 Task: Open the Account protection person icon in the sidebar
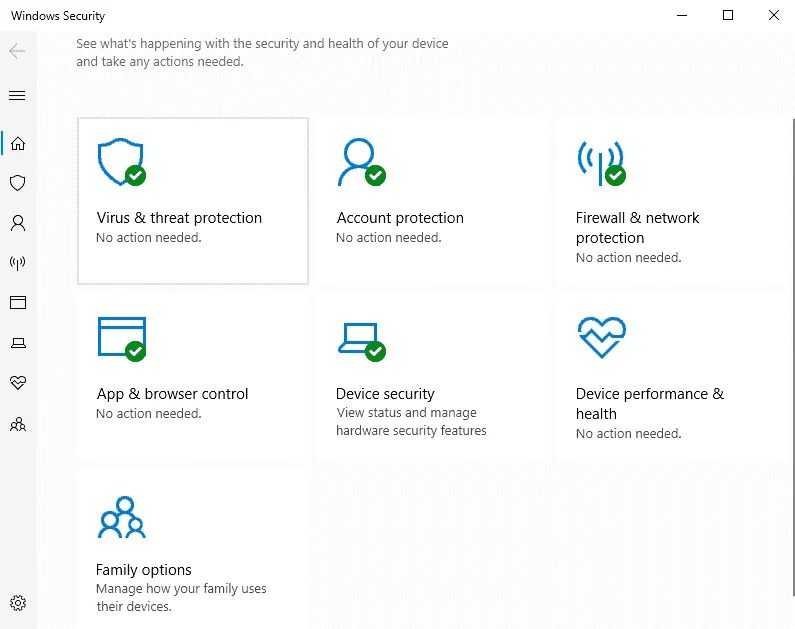coord(18,223)
